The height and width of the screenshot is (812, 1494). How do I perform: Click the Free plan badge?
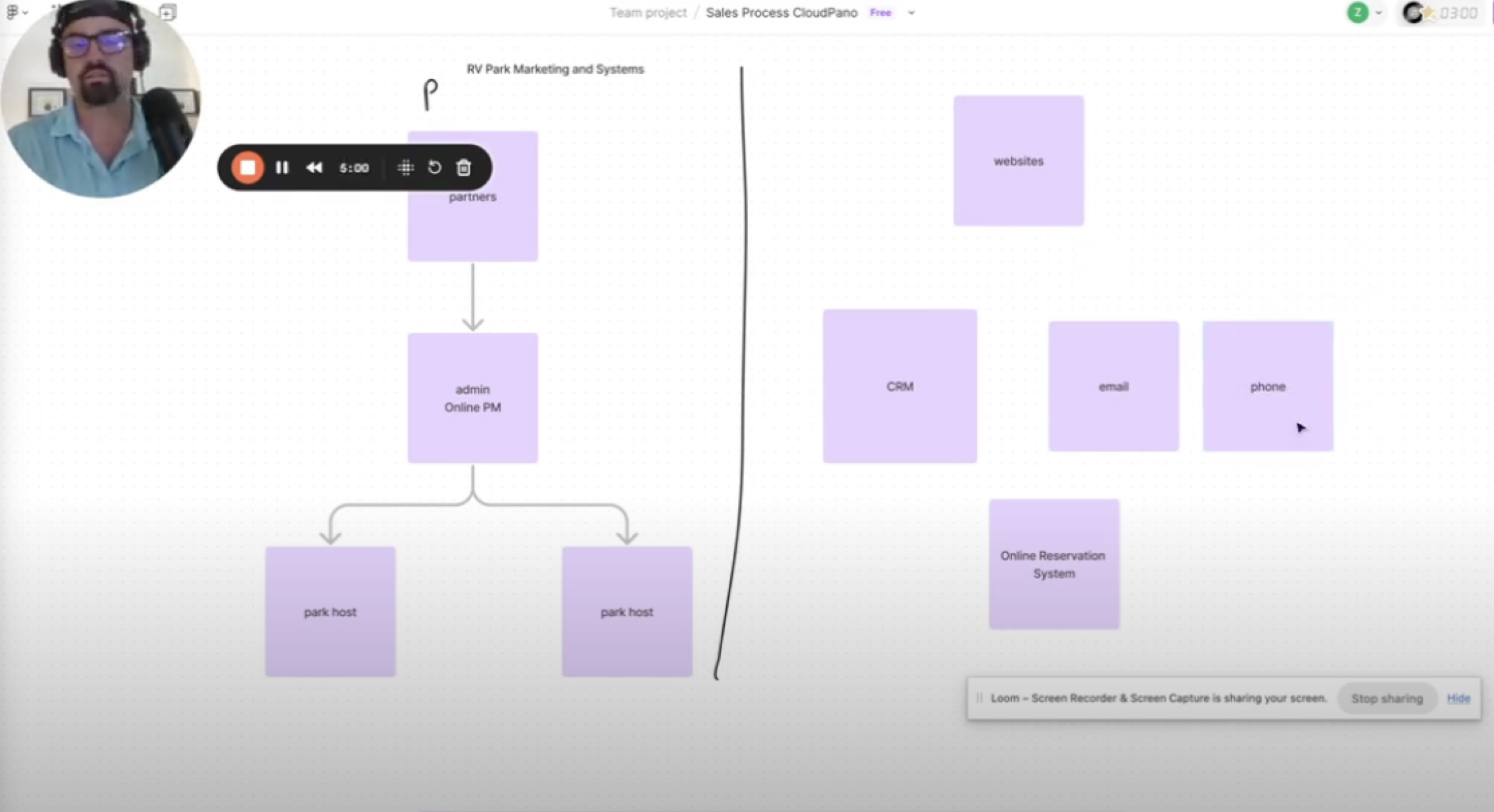pos(880,13)
